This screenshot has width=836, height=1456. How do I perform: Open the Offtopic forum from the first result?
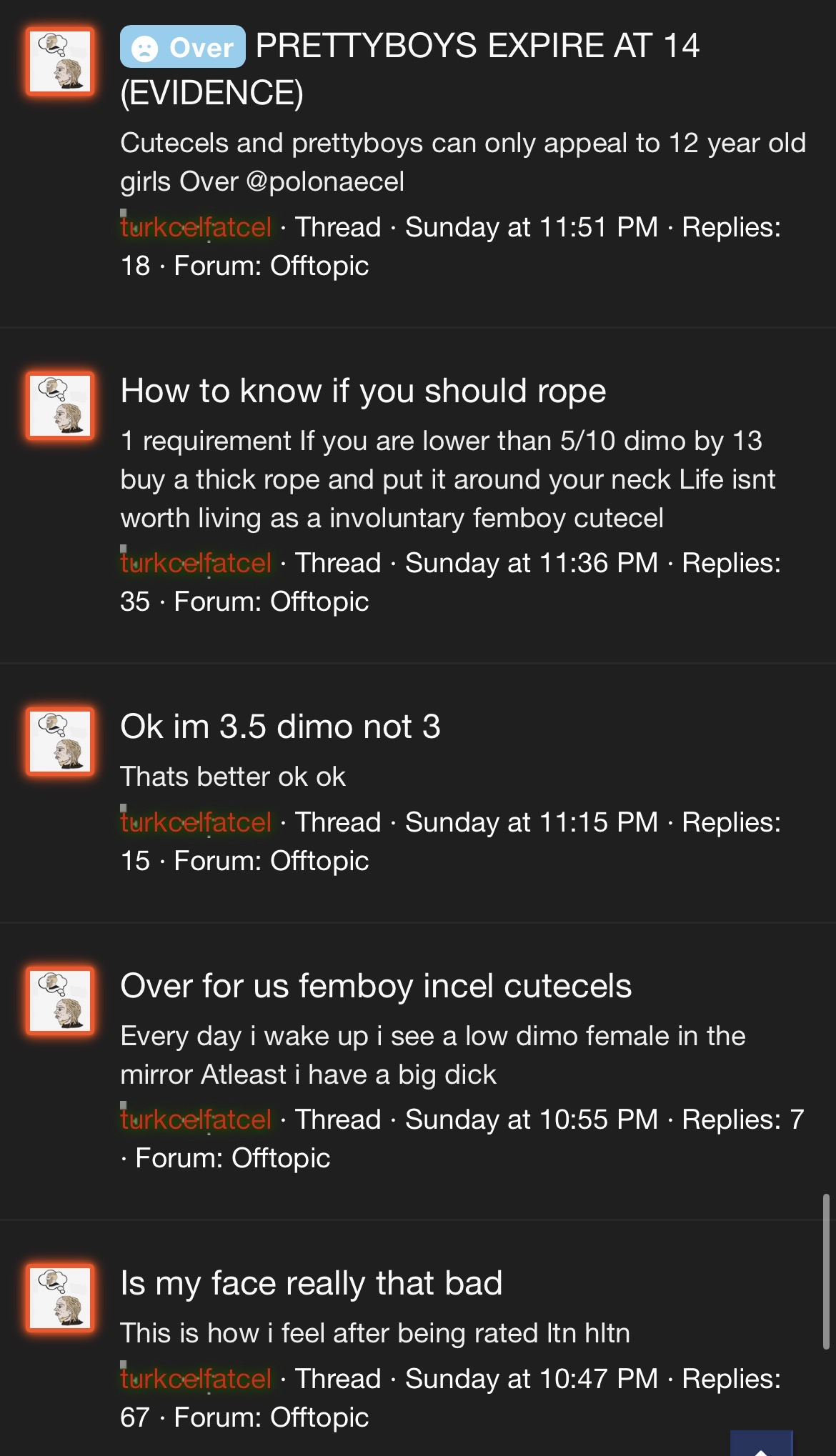(319, 265)
